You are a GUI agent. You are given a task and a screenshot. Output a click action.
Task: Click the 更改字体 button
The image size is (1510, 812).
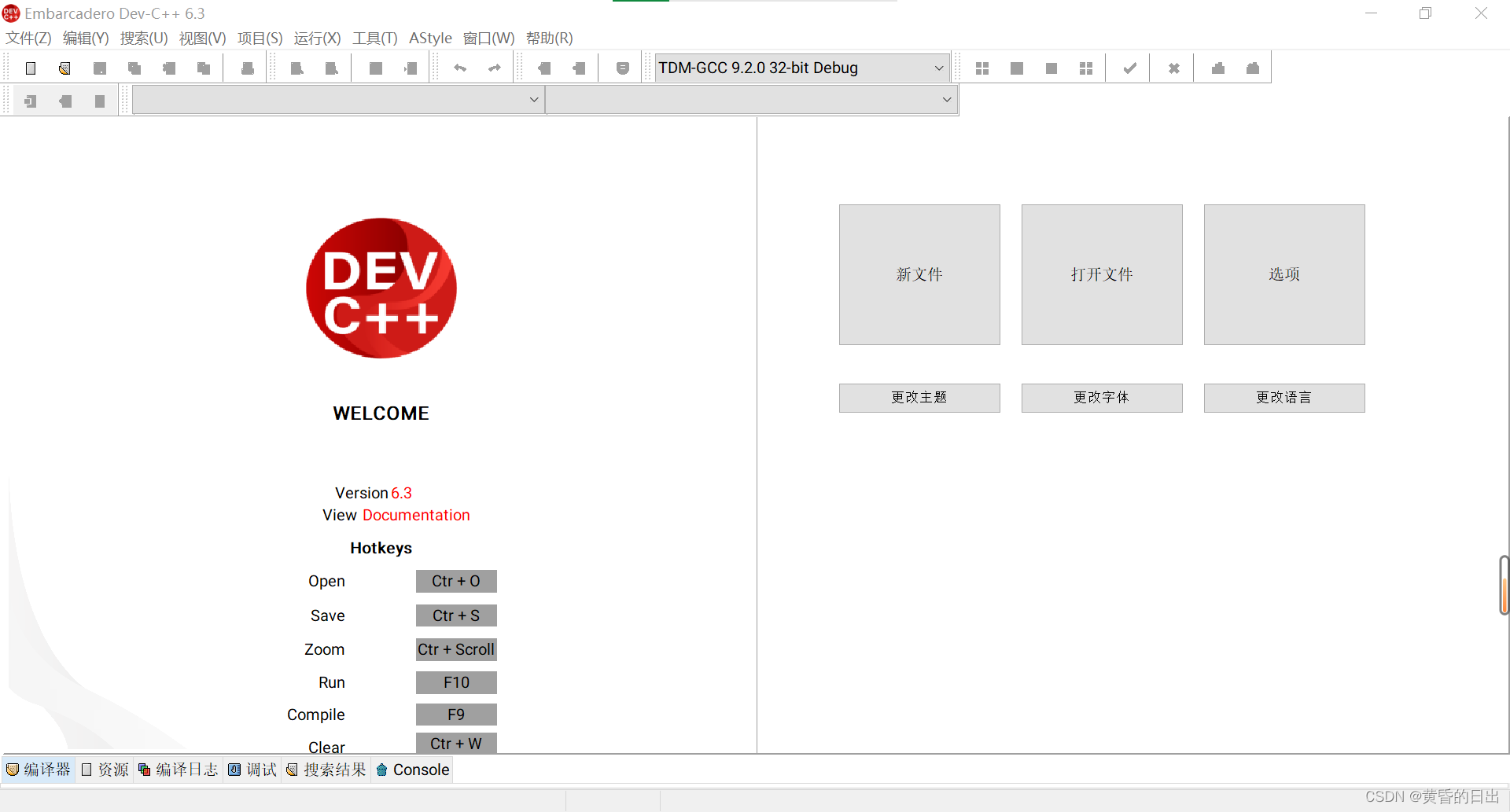[x=1102, y=398]
